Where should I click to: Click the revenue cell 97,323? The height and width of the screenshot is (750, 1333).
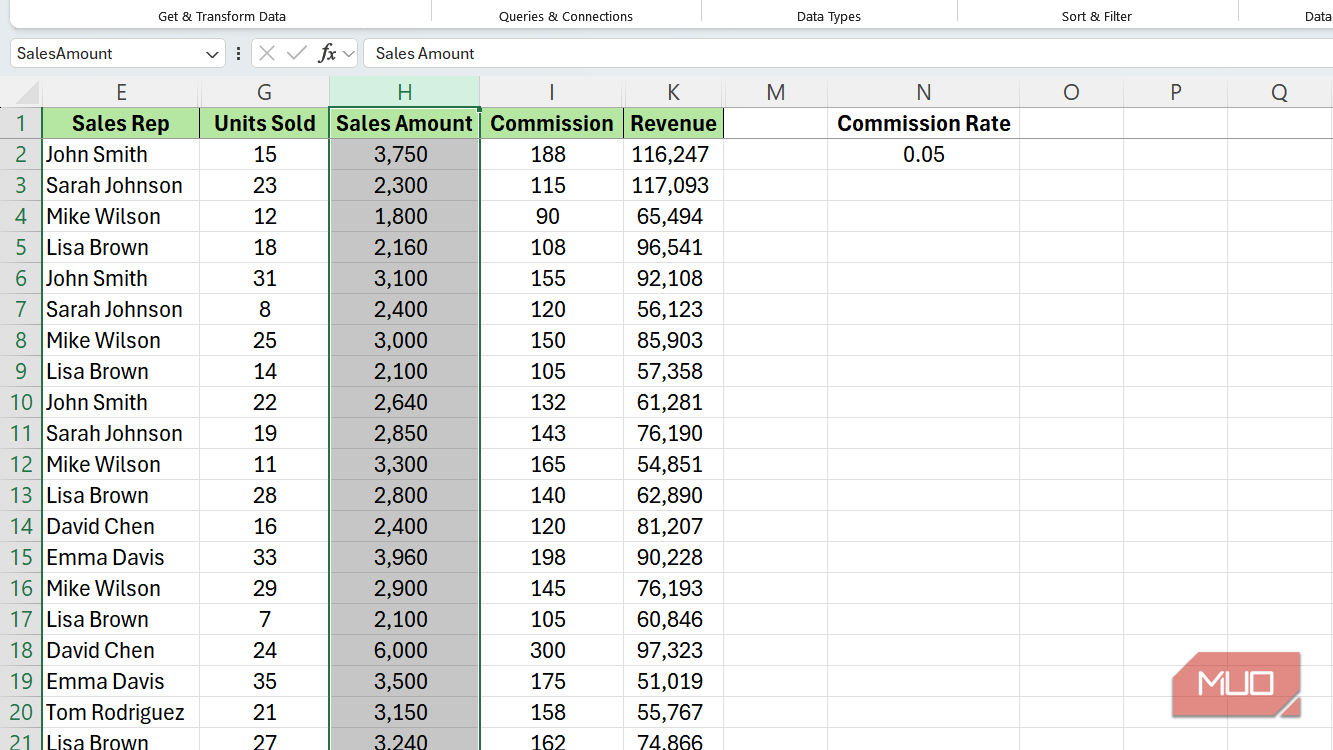[673, 651]
